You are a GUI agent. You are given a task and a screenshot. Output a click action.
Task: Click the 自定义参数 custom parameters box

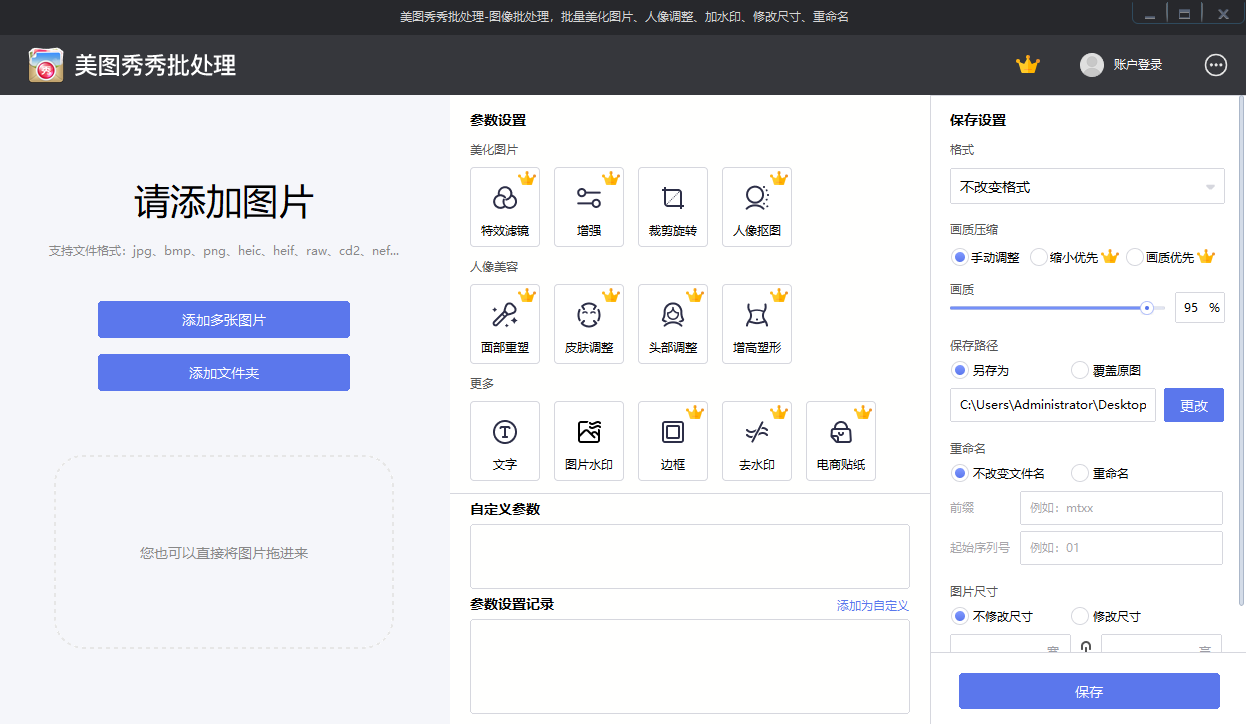coord(690,556)
